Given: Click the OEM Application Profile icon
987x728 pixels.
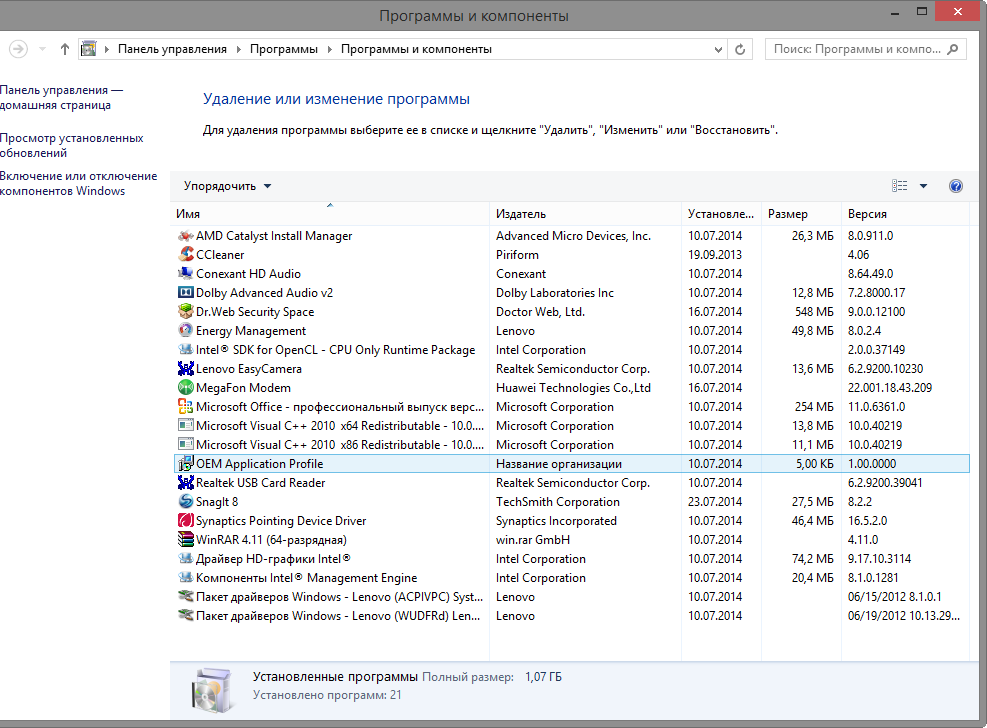Looking at the screenshot, I should (186, 464).
